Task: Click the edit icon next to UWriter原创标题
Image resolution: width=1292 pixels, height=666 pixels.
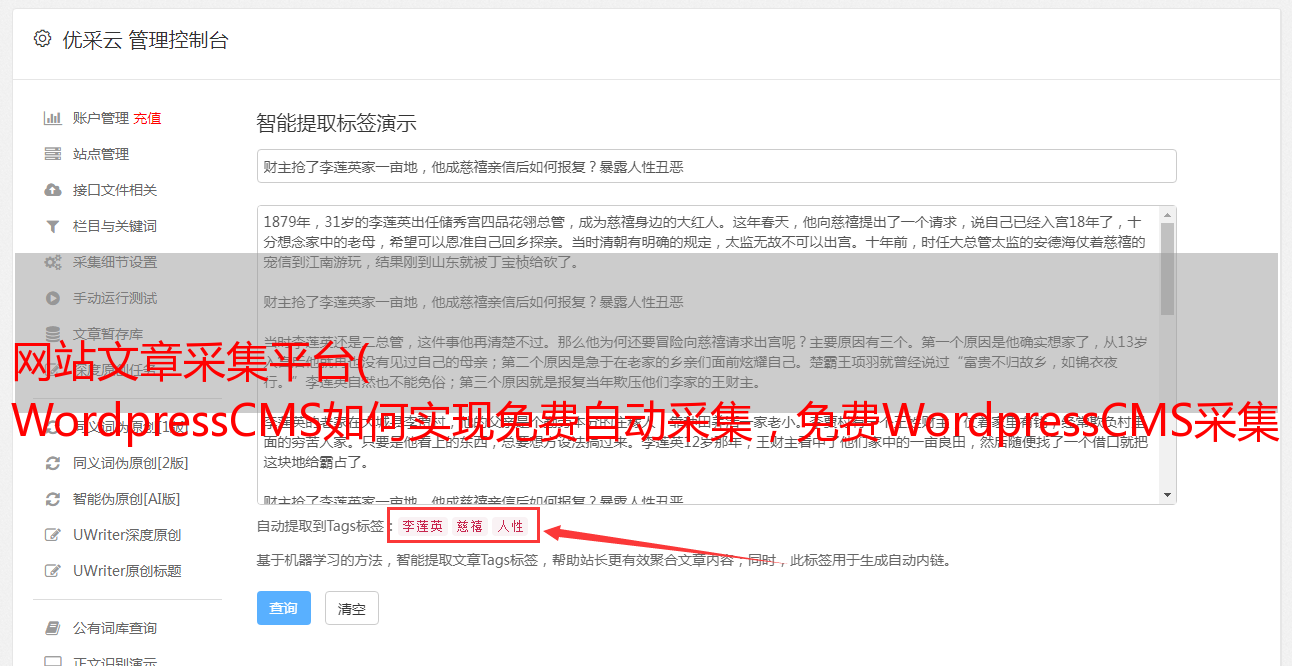Action: [x=52, y=571]
